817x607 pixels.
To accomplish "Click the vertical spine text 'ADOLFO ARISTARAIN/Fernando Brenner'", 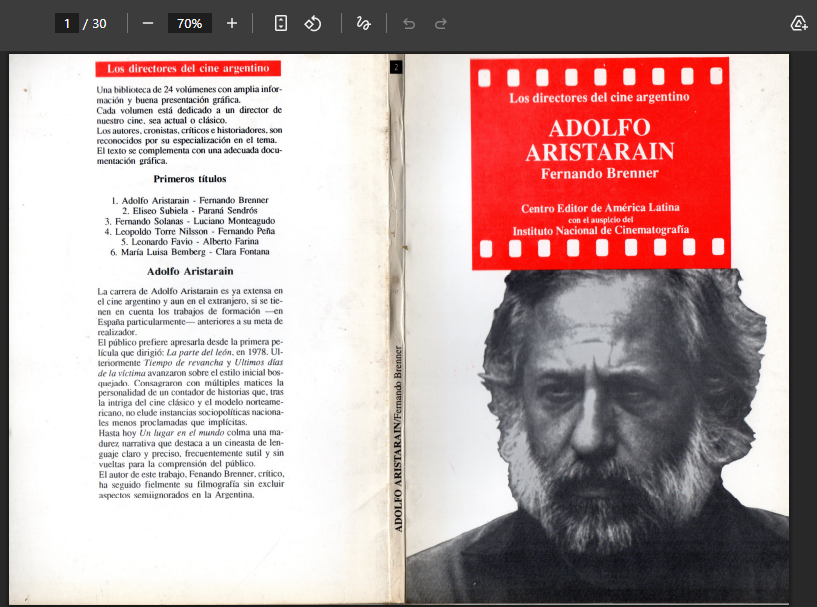I will pyautogui.click(x=398, y=439).
